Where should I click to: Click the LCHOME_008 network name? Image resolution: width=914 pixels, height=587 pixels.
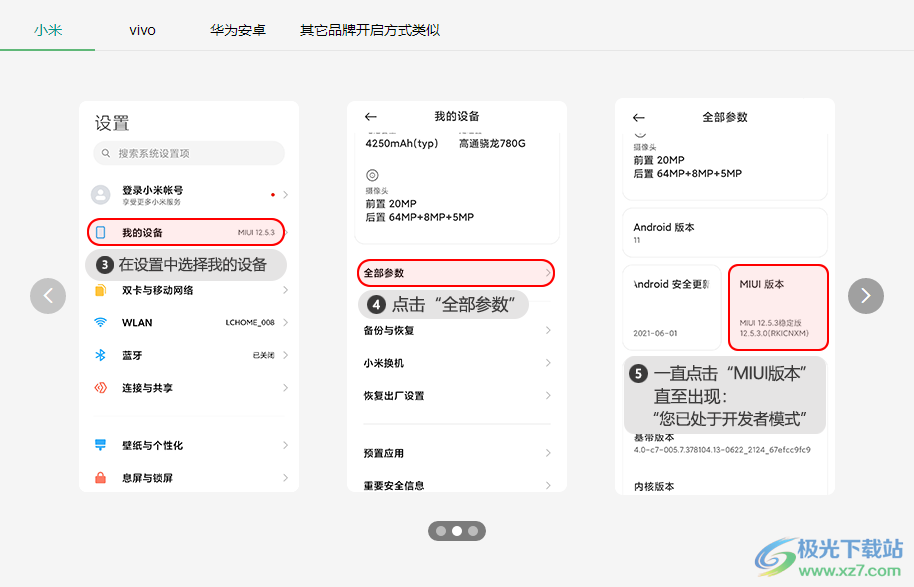250,322
